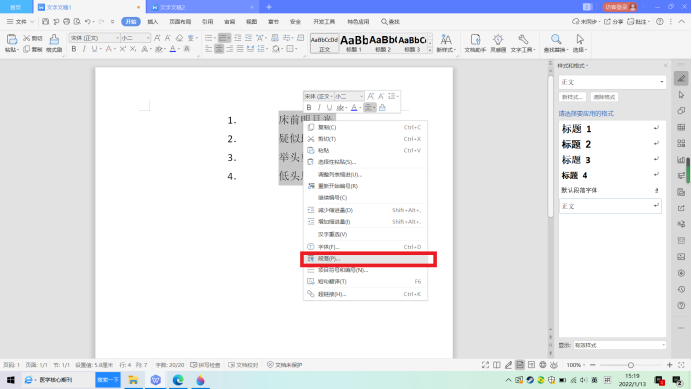Screen dimensions: 692x389
Task: Open File Explorer from the taskbar
Action: click(133, 380)
